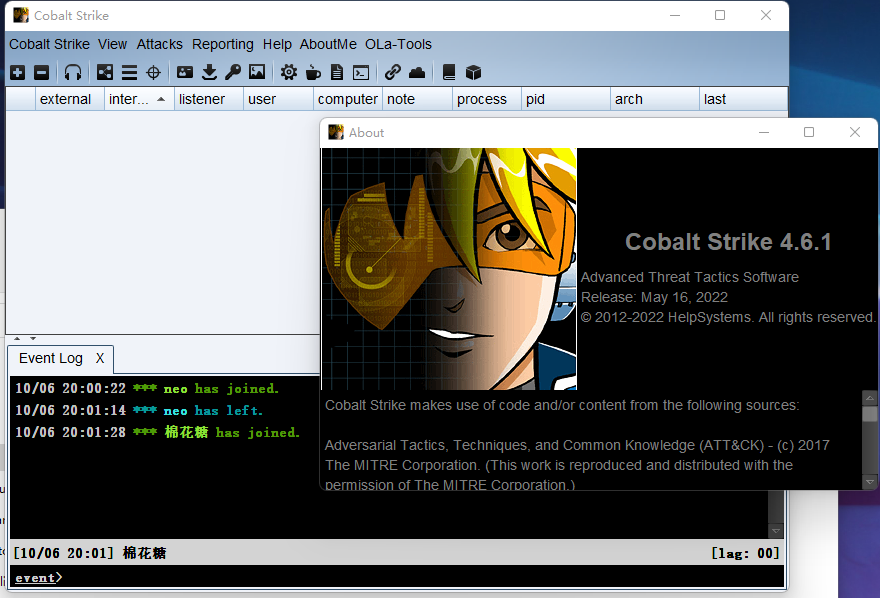Open Listeners via the headphones icon
880x598 pixels.
tap(73, 72)
